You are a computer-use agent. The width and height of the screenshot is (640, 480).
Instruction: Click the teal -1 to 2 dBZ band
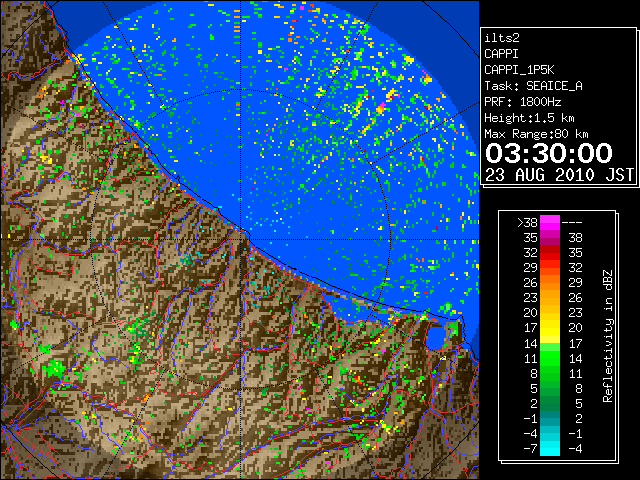tap(550, 418)
